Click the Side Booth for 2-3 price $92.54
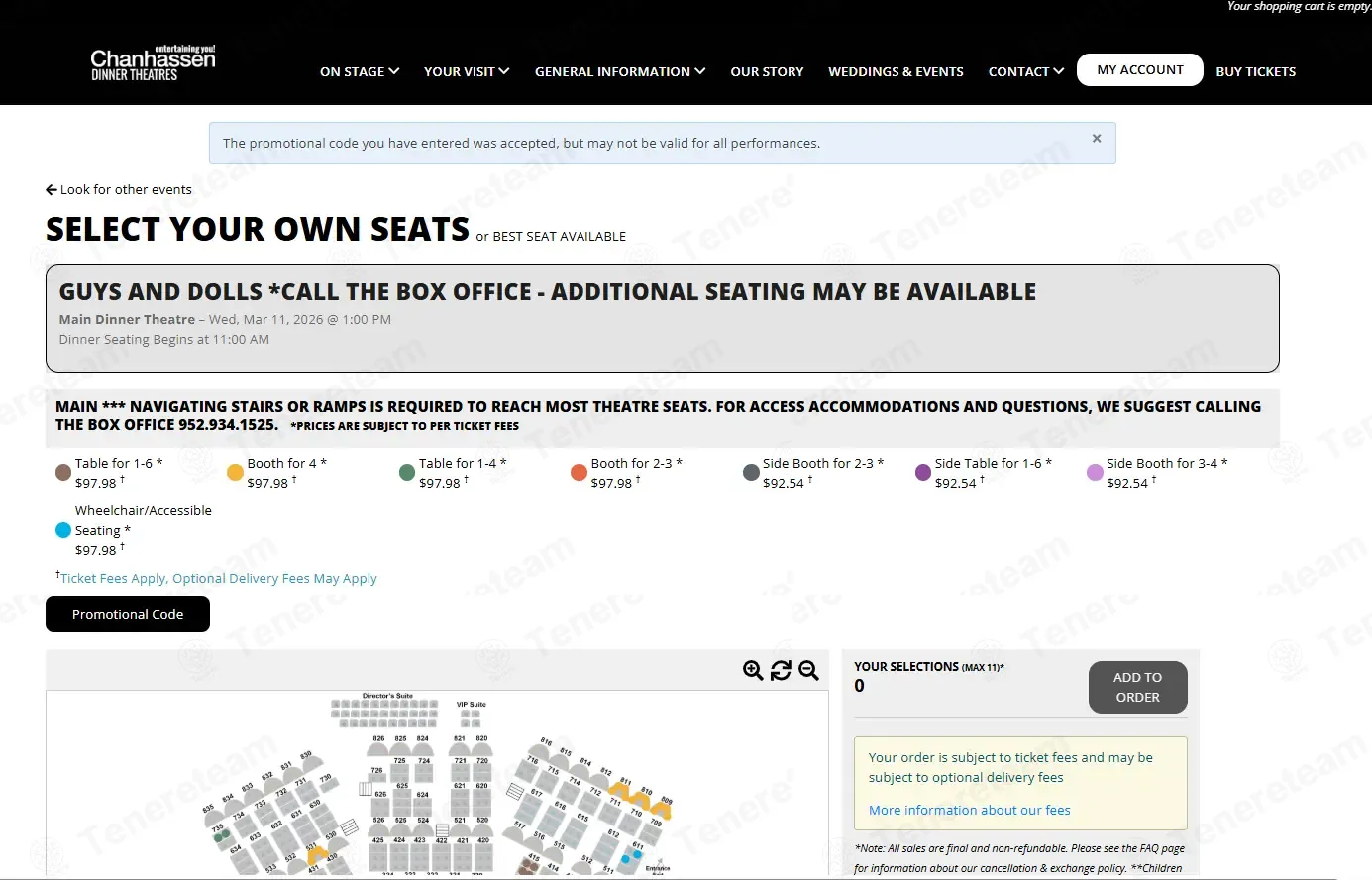Screen dimensions: 1372x880 click(x=784, y=483)
